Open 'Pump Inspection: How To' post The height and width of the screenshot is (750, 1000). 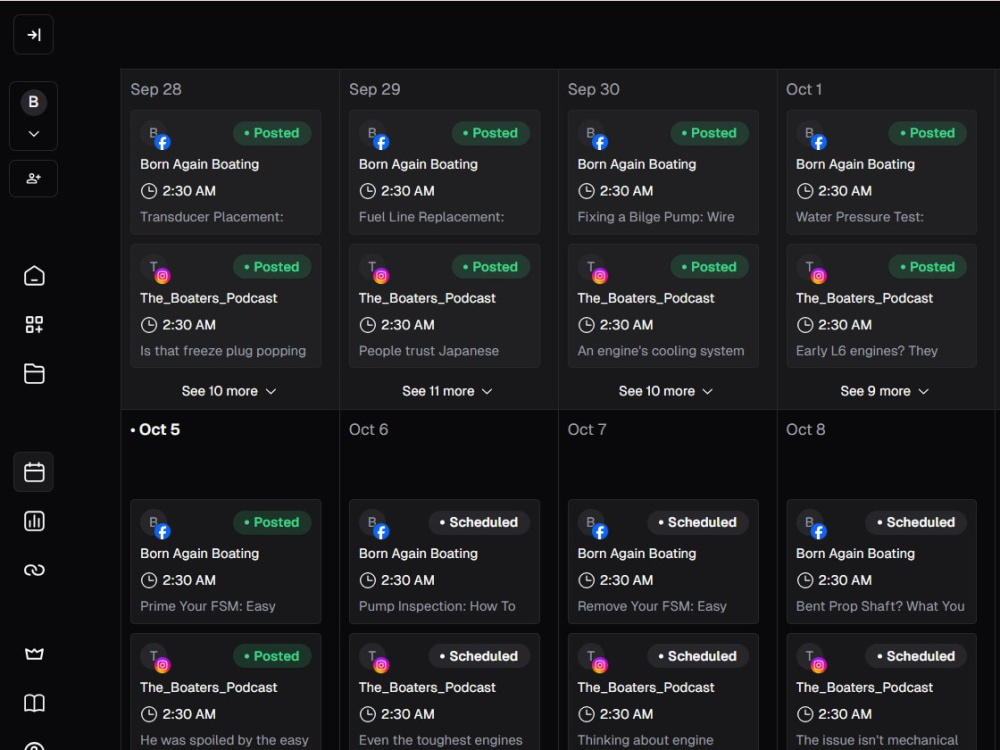coord(445,561)
